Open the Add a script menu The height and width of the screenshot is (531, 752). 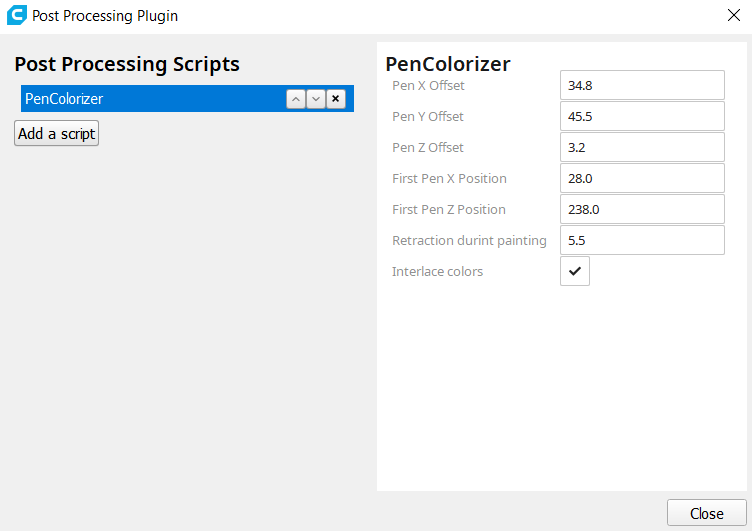(56, 133)
